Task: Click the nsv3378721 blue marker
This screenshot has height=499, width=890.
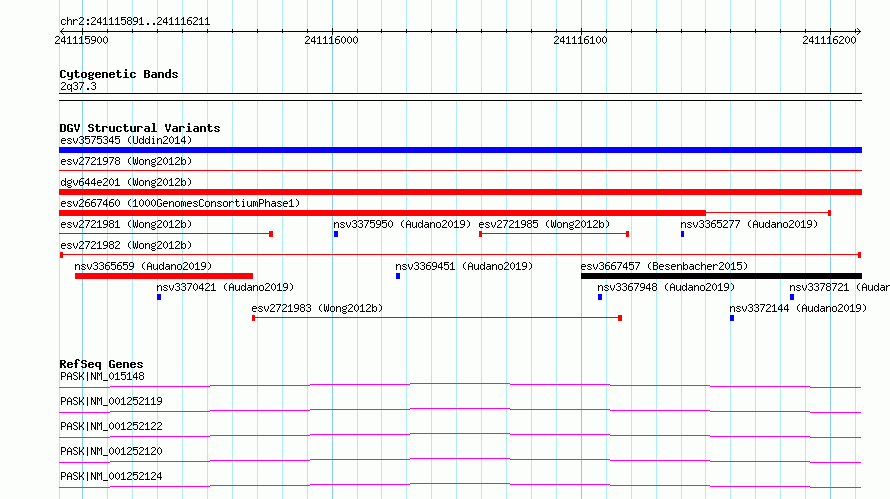Action: tap(792, 297)
